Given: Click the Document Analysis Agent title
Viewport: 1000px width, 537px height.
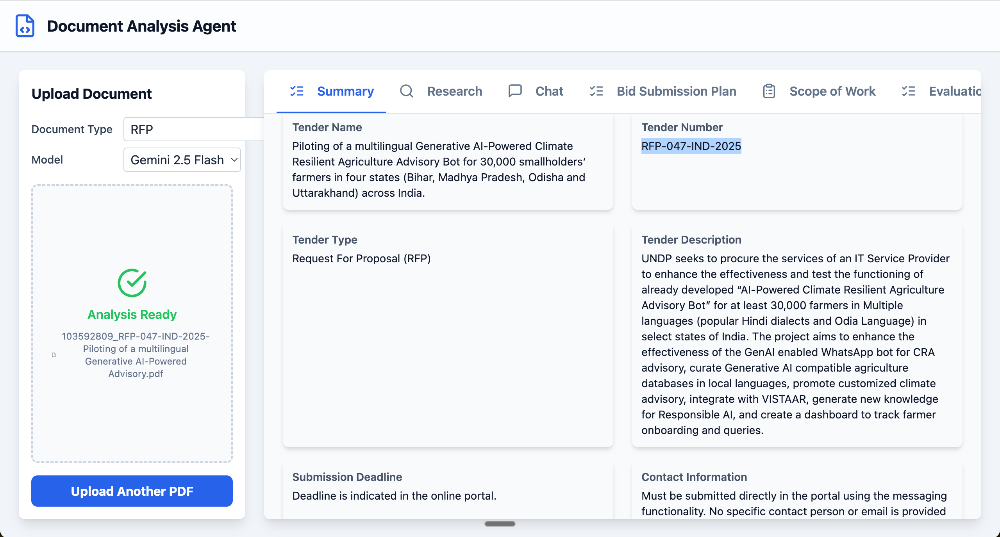Looking at the screenshot, I should (142, 26).
